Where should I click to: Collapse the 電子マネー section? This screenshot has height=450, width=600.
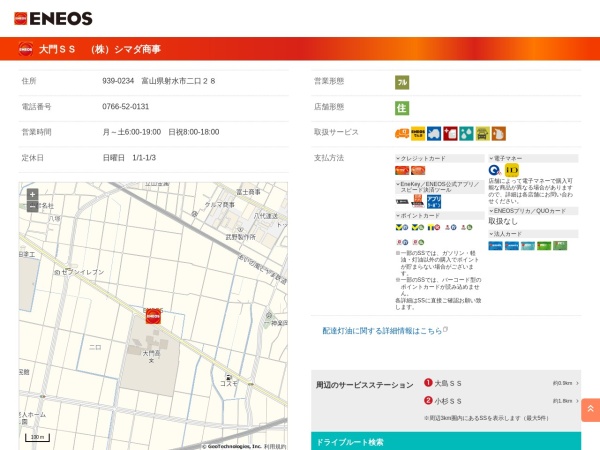click(x=533, y=158)
